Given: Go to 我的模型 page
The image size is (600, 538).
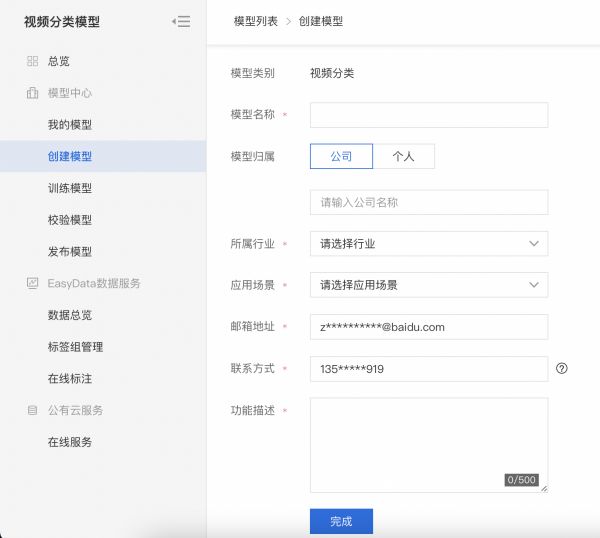Looking at the screenshot, I should (70, 125).
